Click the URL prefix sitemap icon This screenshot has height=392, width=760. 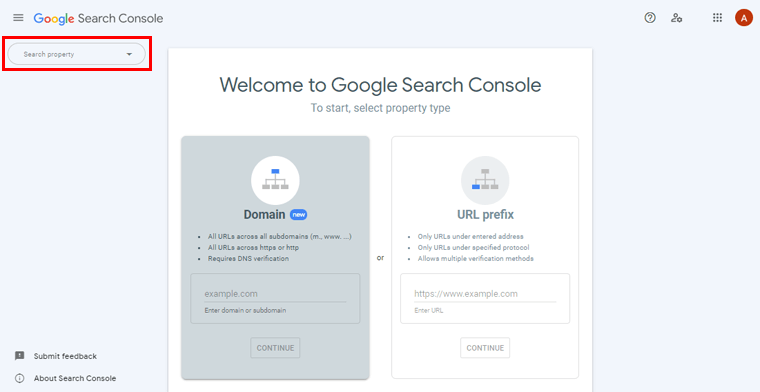click(485, 180)
